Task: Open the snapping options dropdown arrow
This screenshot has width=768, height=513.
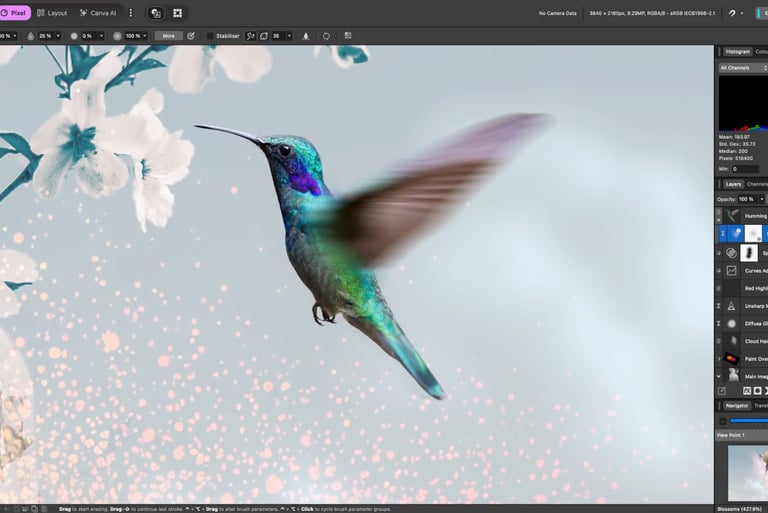Action: [x=742, y=13]
